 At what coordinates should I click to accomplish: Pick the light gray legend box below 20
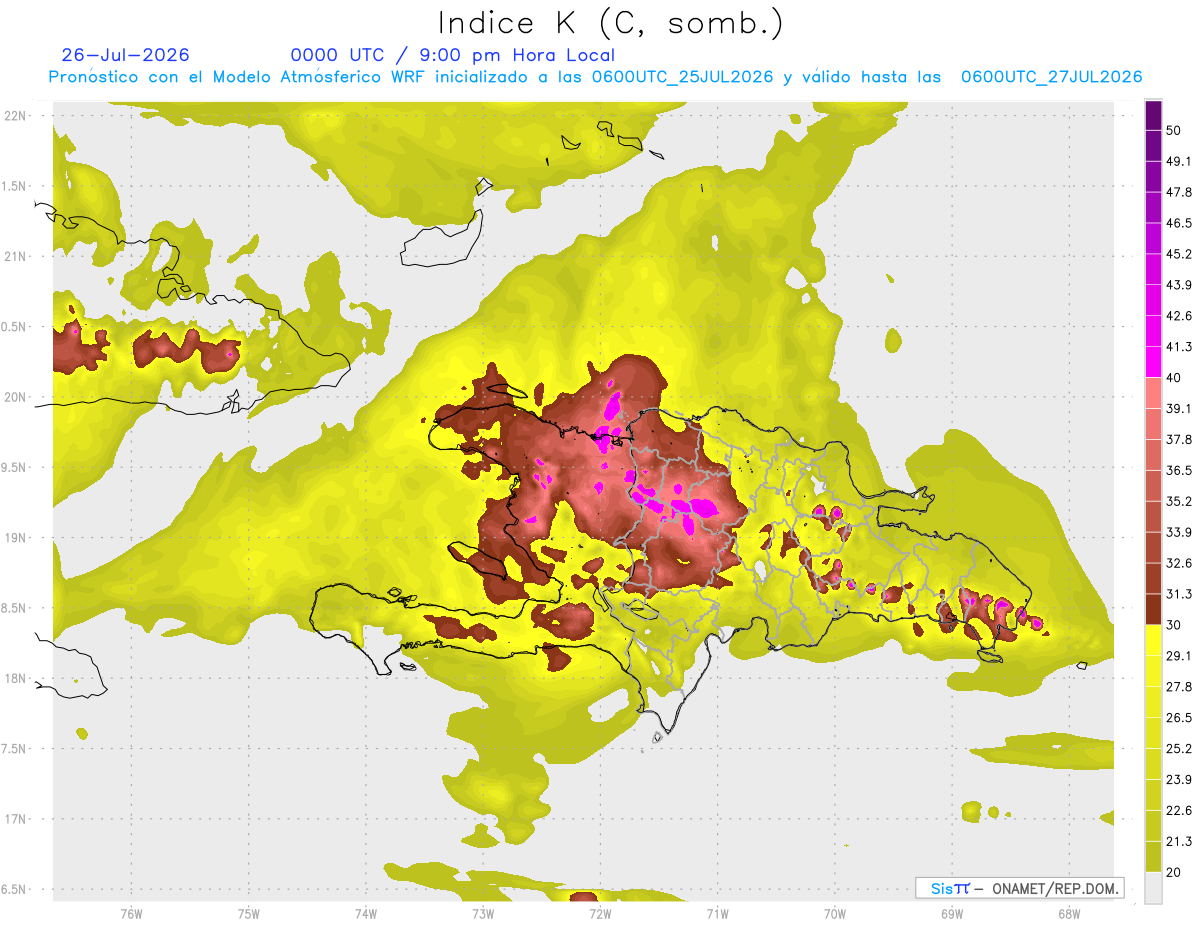(1153, 888)
